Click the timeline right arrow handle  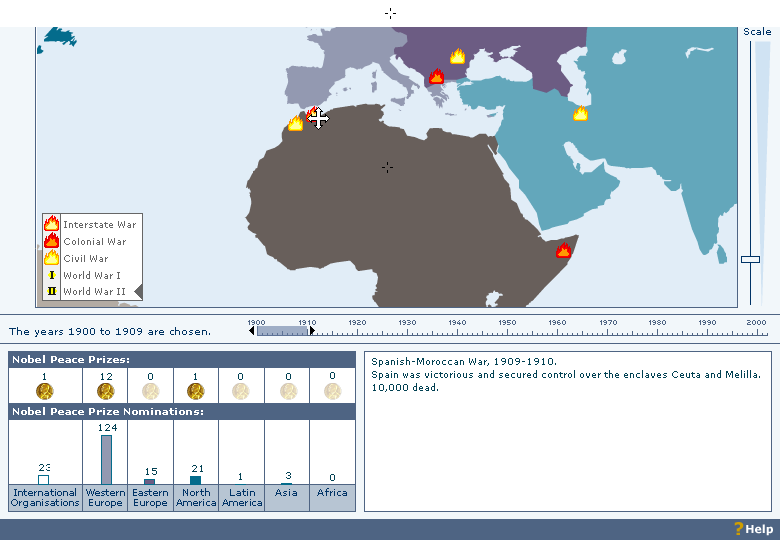[312, 331]
